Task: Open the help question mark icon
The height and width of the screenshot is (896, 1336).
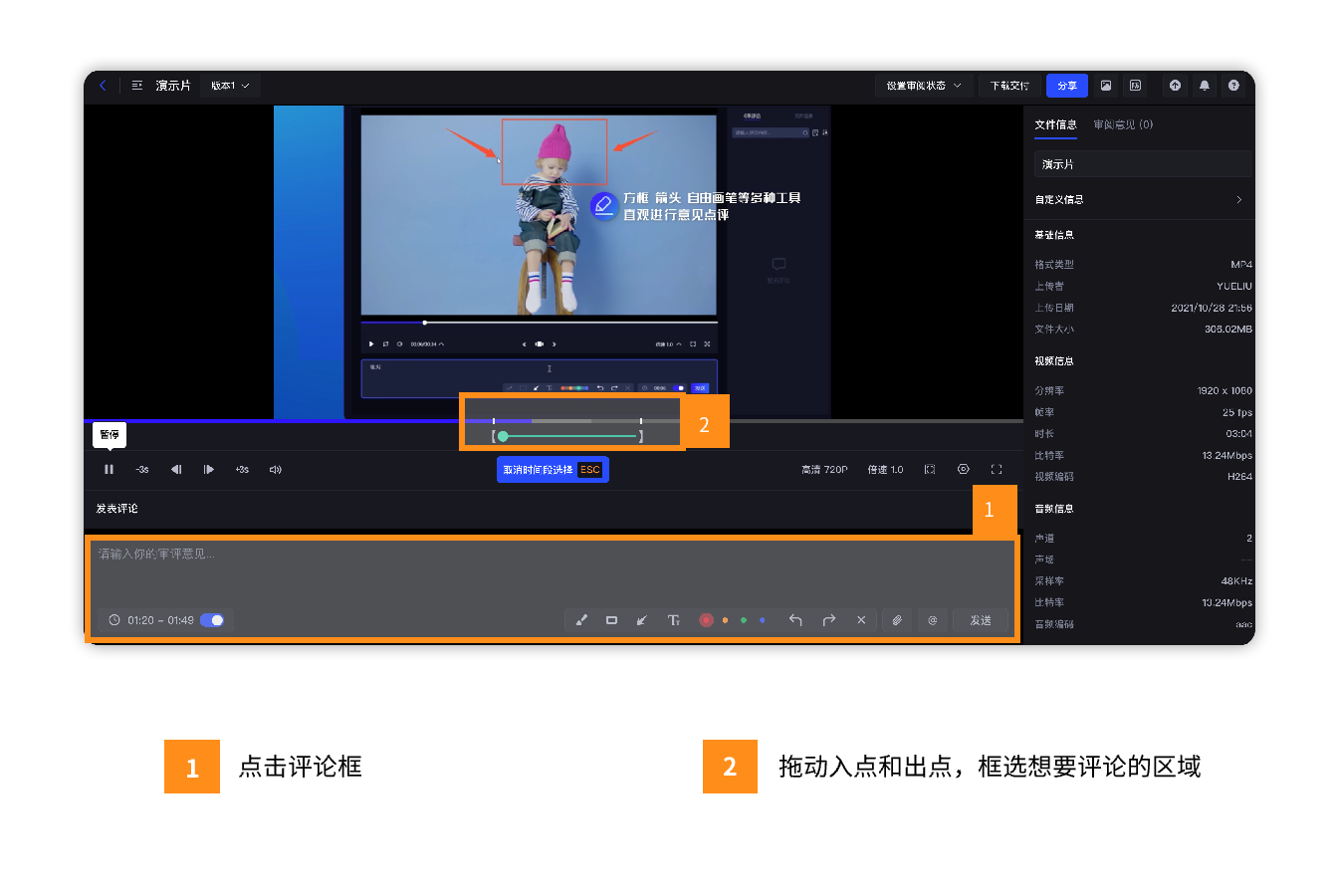Action: pos(1233,86)
